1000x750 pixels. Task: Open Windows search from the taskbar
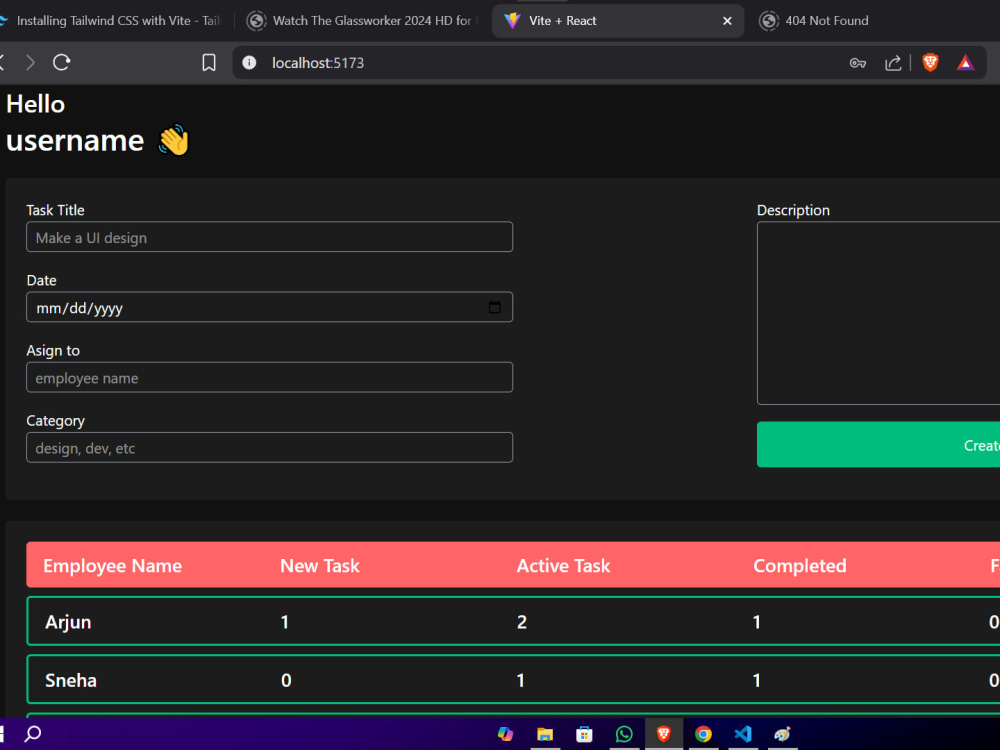click(x=33, y=734)
